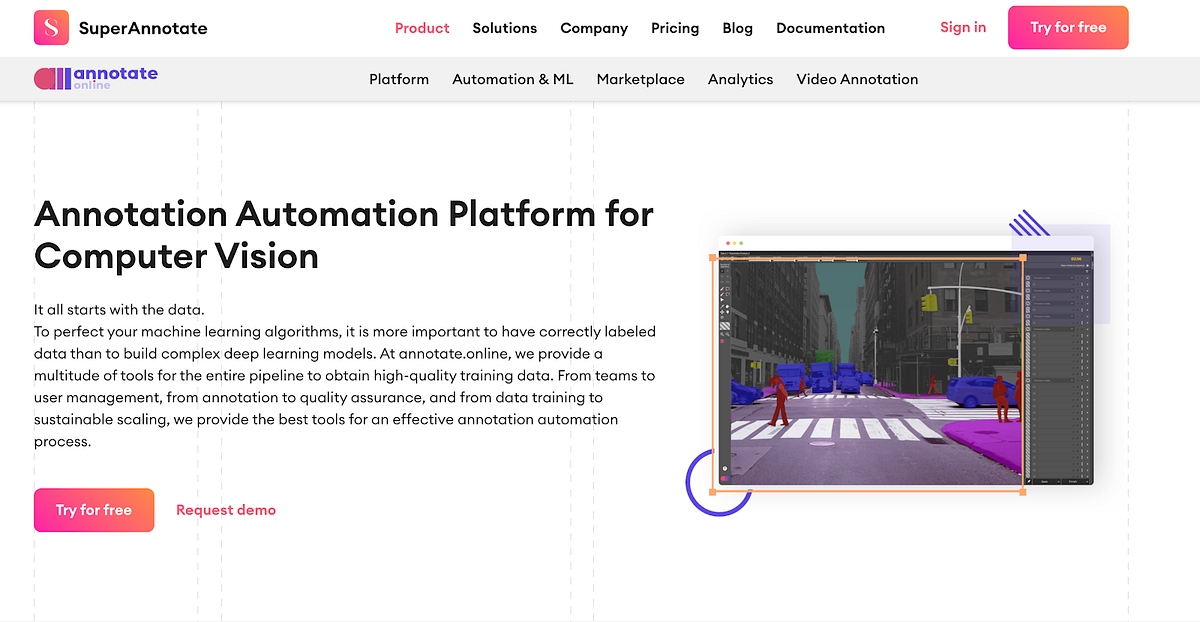
Task: Click the SuperAnnotate S logo icon
Action: (x=51, y=28)
